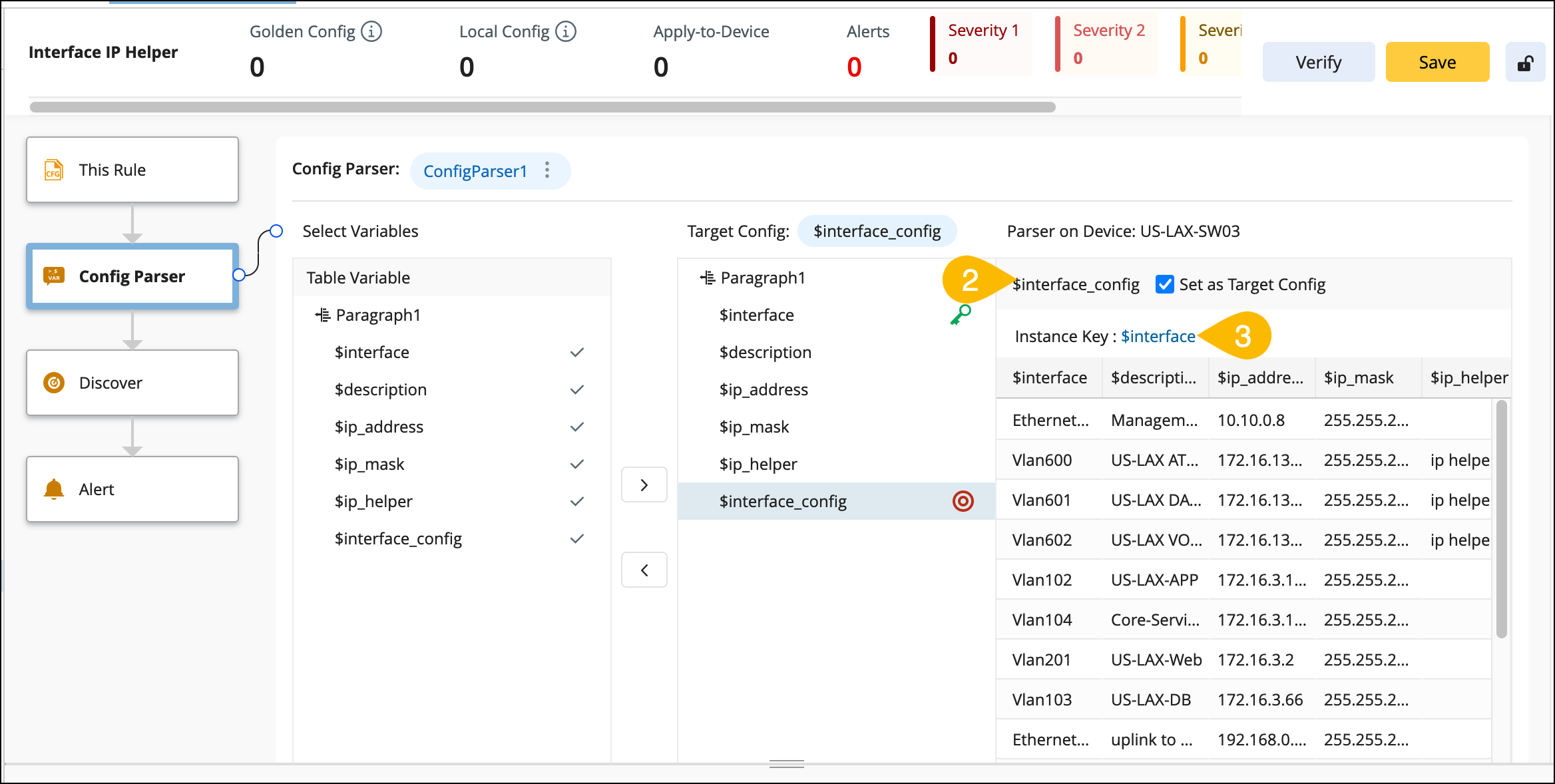1555x784 pixels.
Task: Click the $interface instance key link
Action: [1158, 336]
